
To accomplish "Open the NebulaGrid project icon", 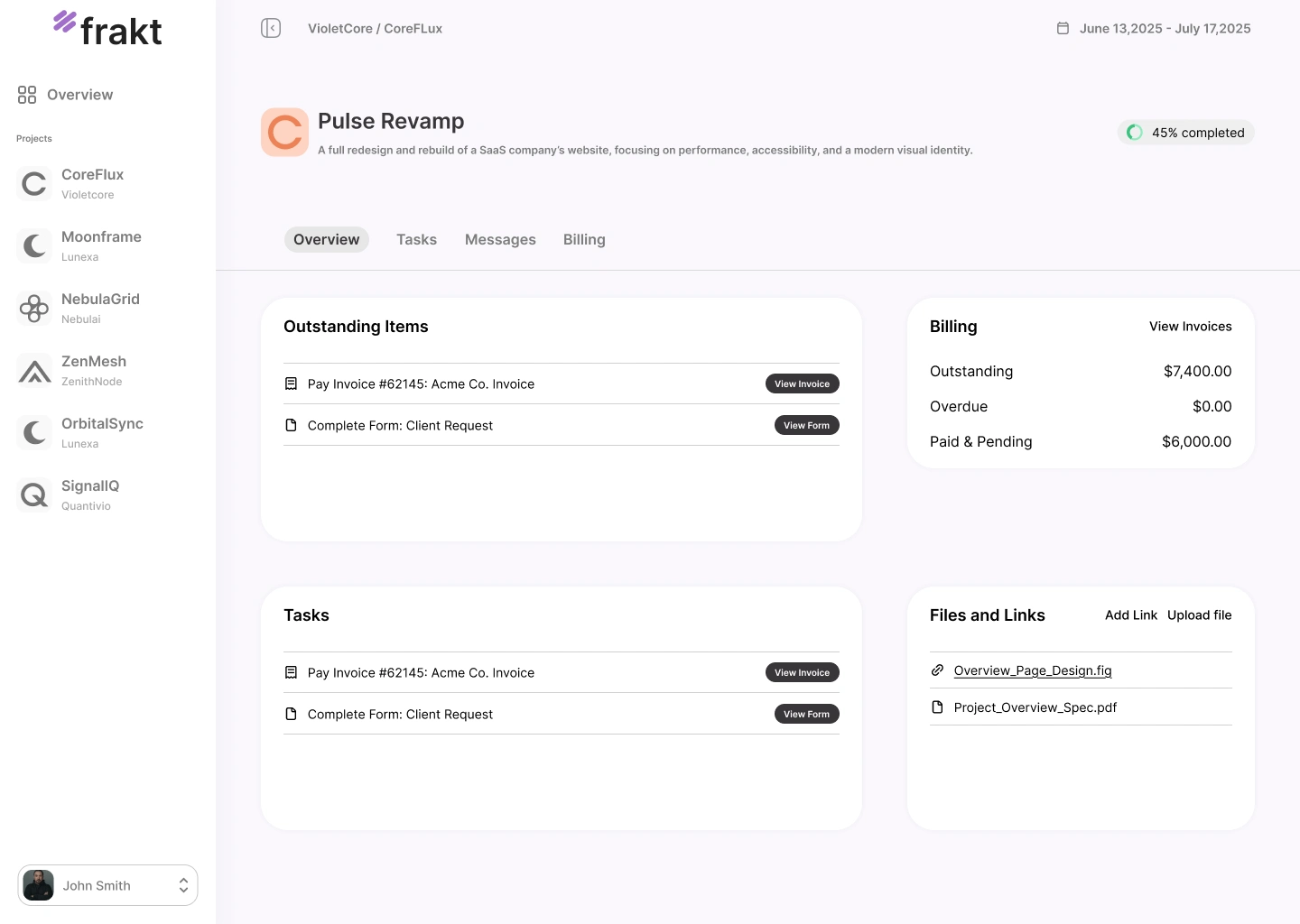I will click(34, 309).
